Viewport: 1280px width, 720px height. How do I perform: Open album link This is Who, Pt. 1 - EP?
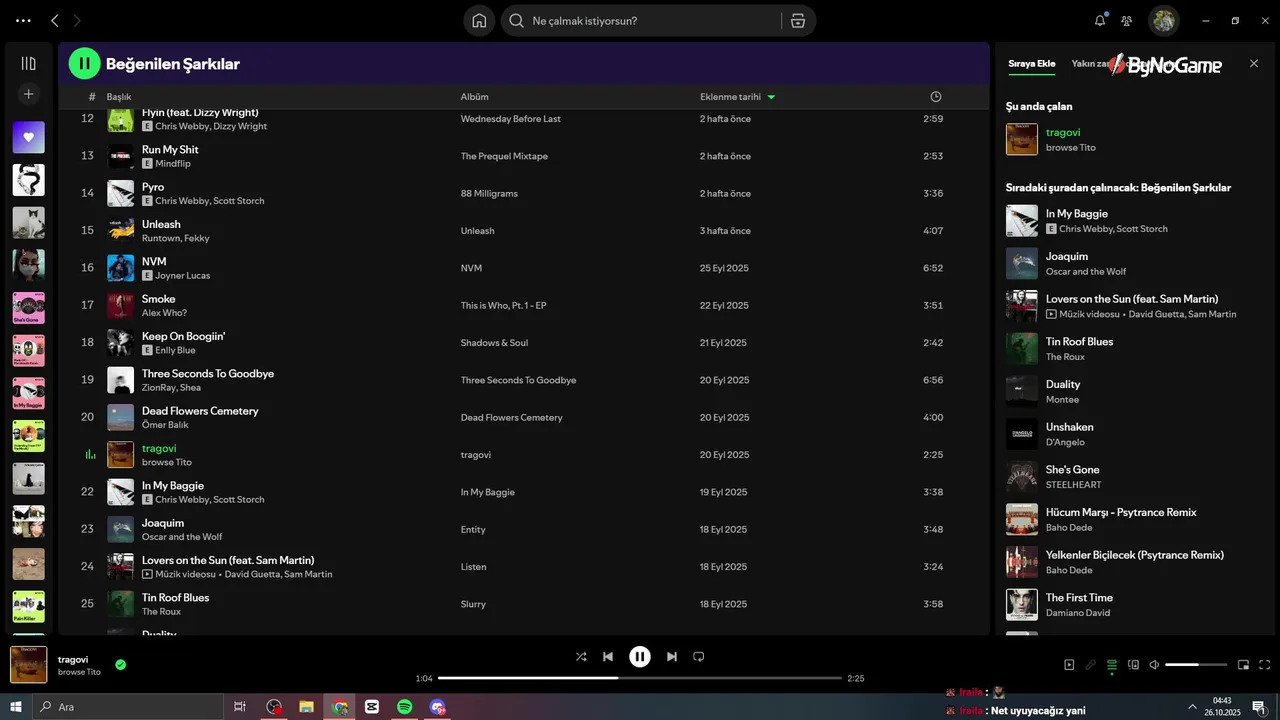pyautogui.click(x=504, y=305)
